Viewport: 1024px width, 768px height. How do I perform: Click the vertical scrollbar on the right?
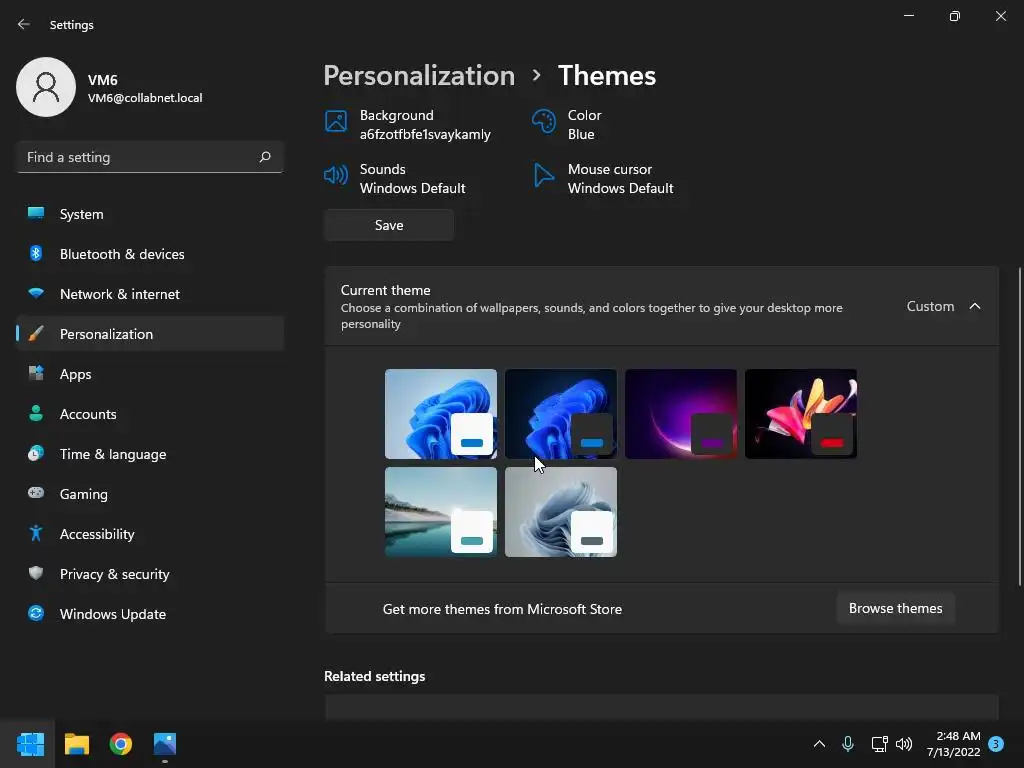(x=1019, y=427)
